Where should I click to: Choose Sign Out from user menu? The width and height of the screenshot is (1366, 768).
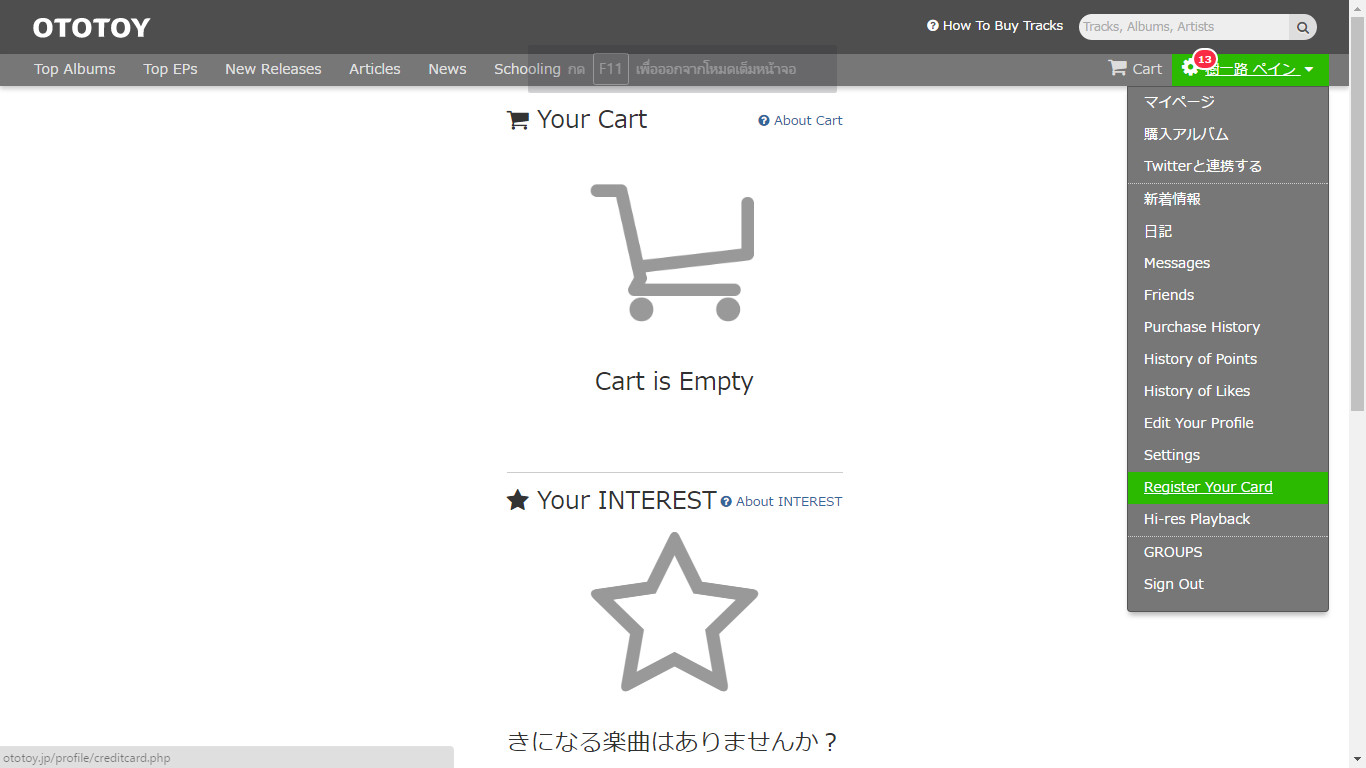(1173, 584)
